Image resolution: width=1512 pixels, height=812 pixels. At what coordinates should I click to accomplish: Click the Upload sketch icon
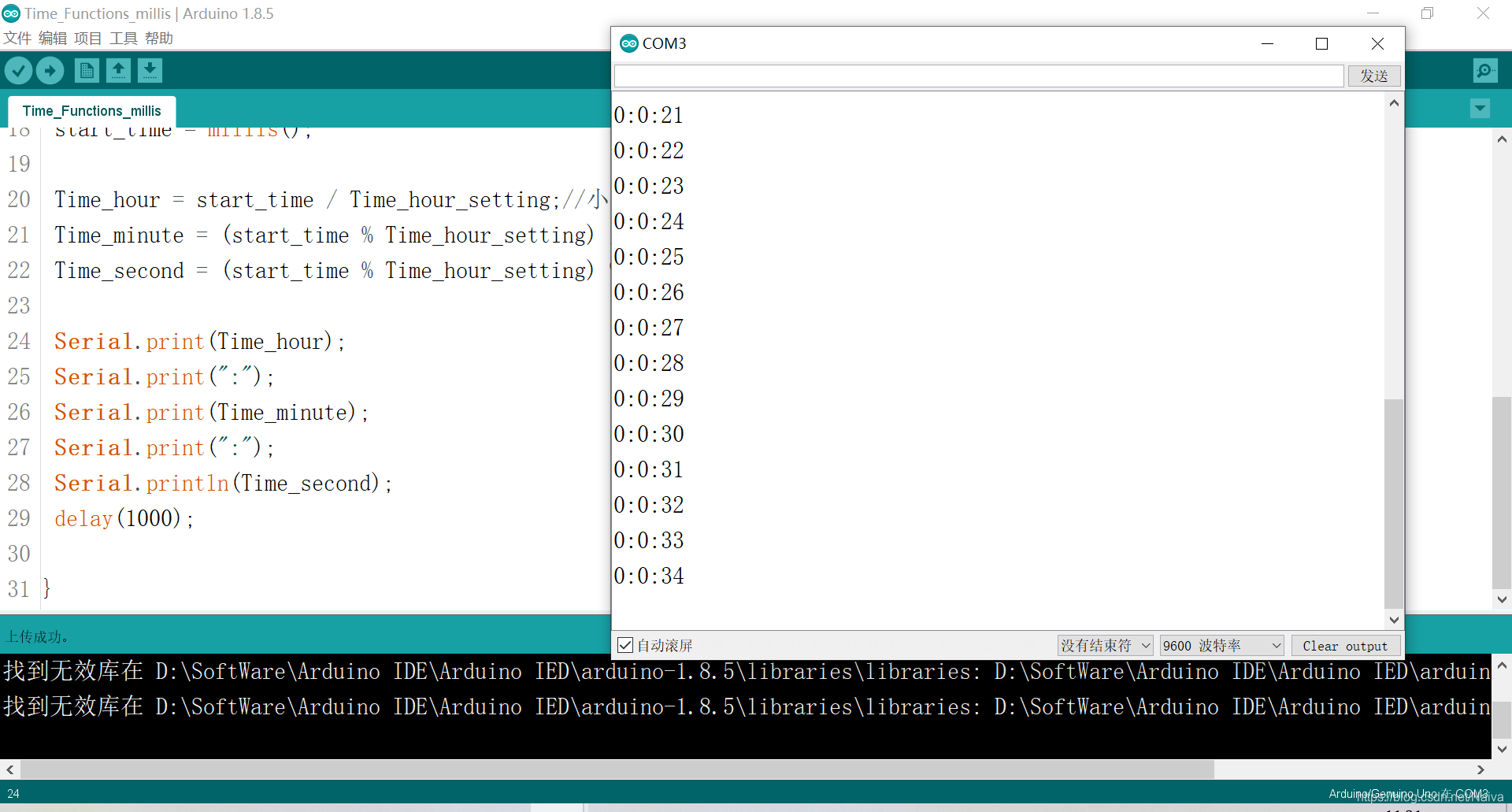pos(50,70)
